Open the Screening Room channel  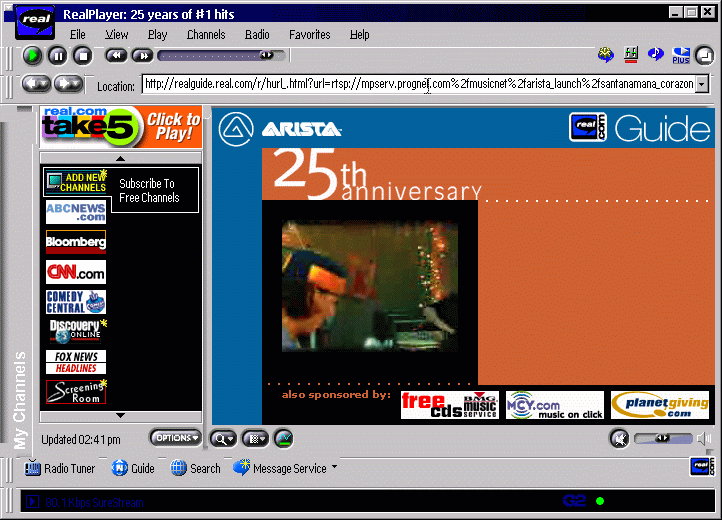pyautogui.click(x=76, y=391)
